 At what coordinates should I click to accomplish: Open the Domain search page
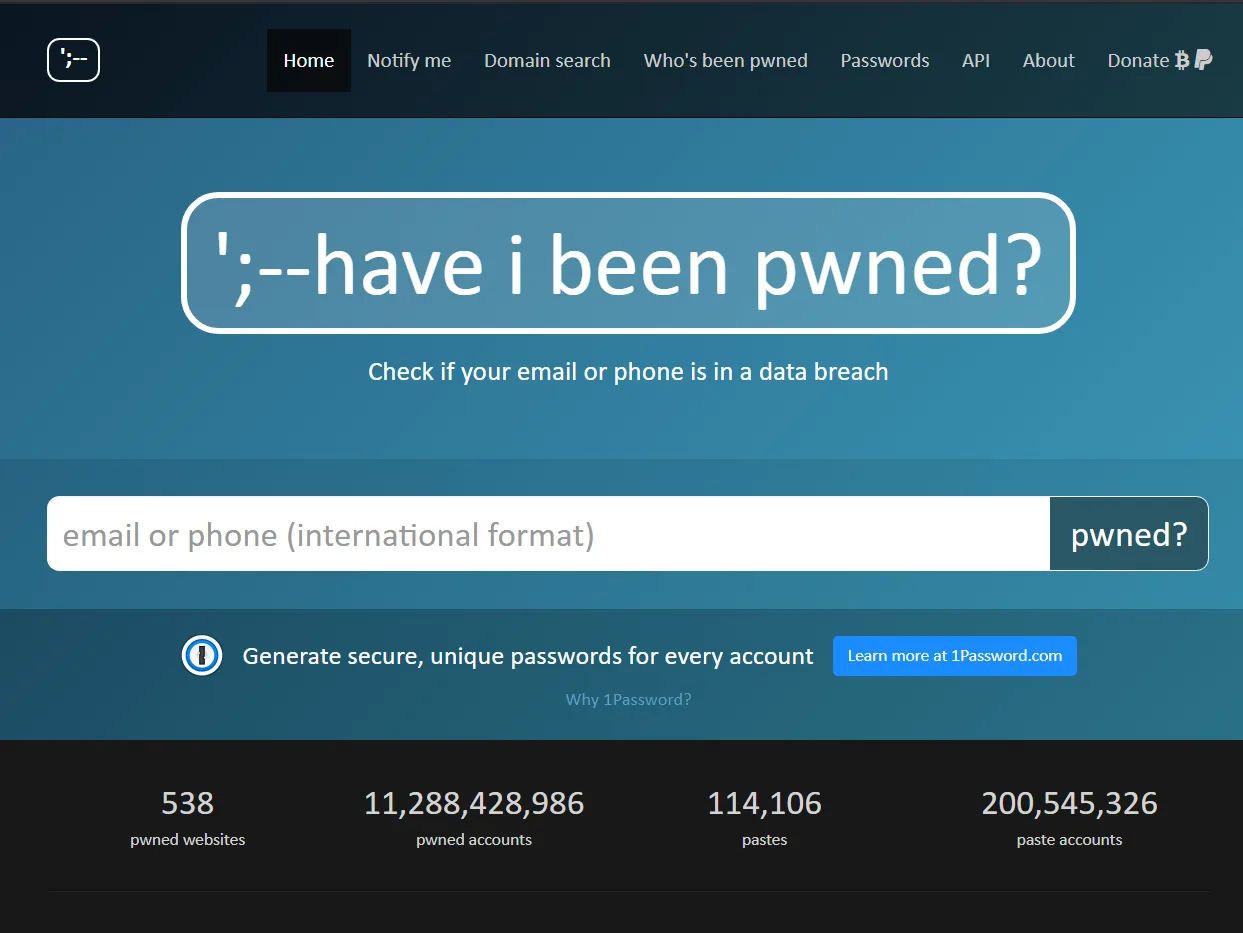tap(547, 60)
